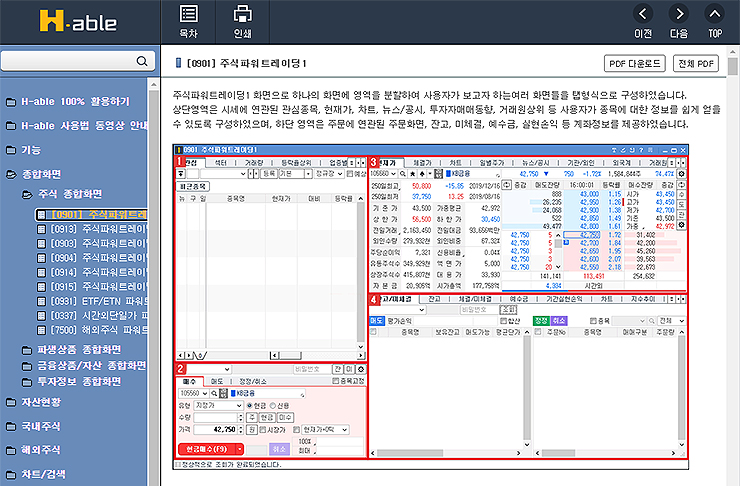740x486 pixels.
Task: Open 정규장 dropdown in 관심종목 panel
Action: click(x=329, y=174)
